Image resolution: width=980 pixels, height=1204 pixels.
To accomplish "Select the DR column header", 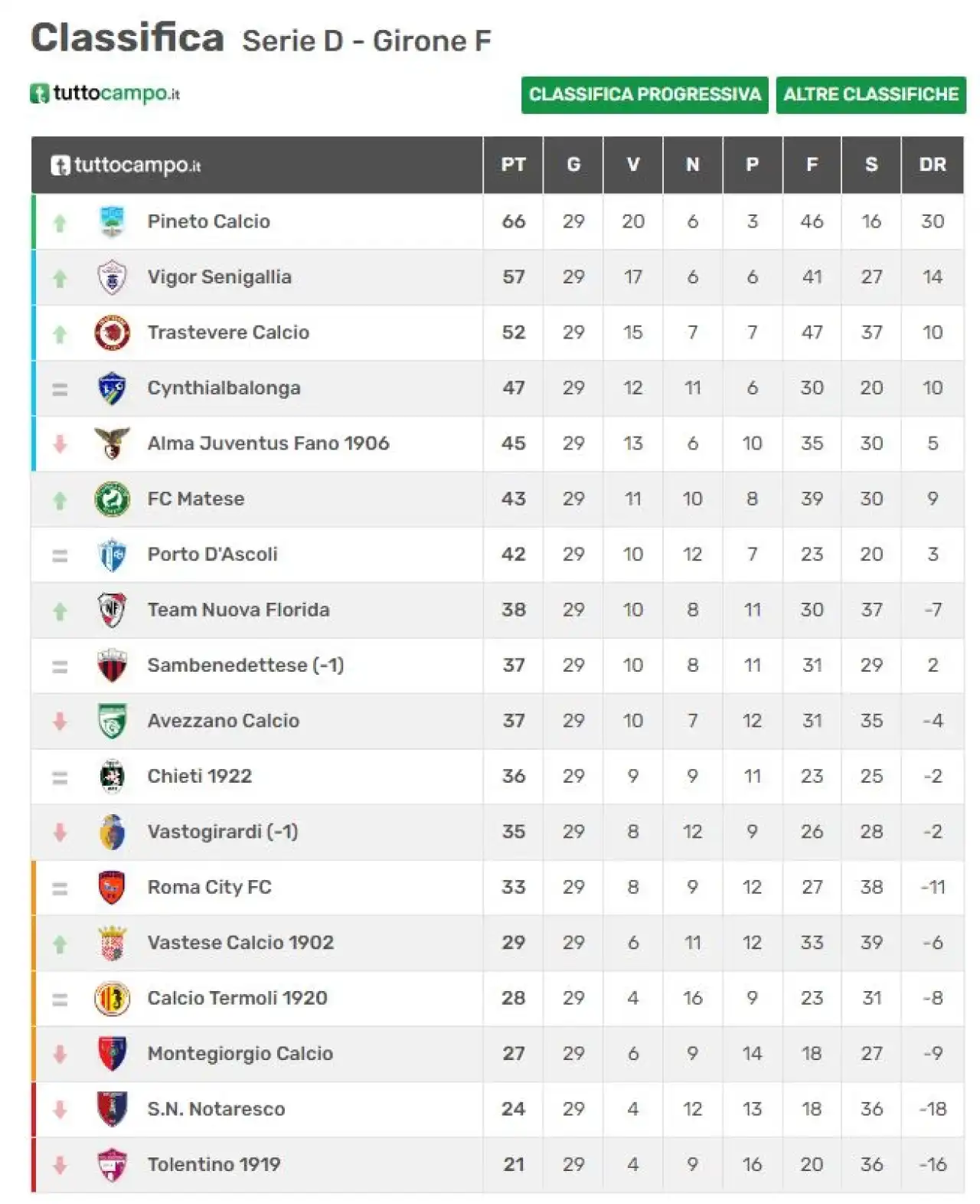I will point(933,165).
